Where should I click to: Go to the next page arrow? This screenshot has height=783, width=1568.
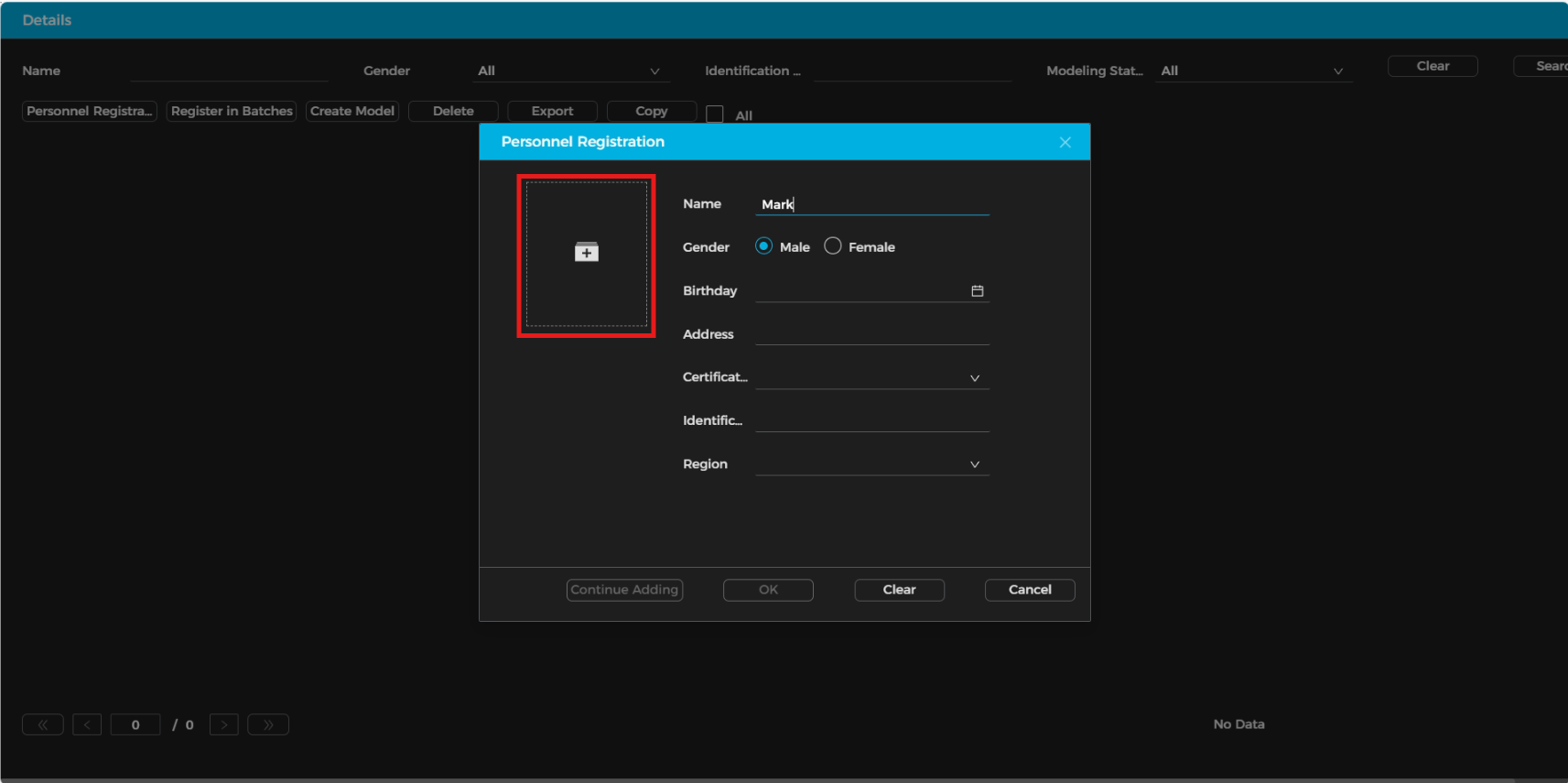[224, 724]
